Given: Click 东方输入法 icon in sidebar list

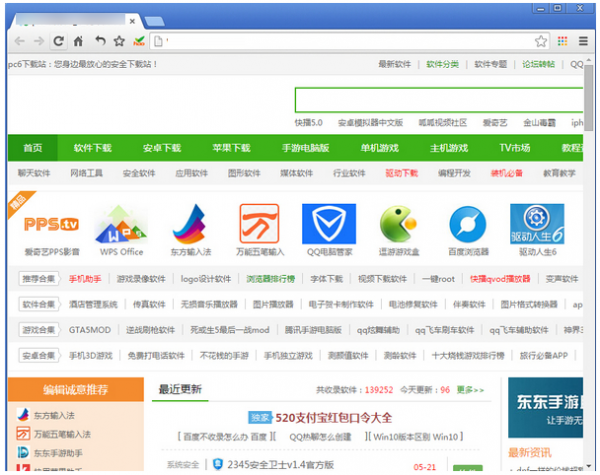Looking at the screenshot, I should pyautogui.click(x=23, y=415).
